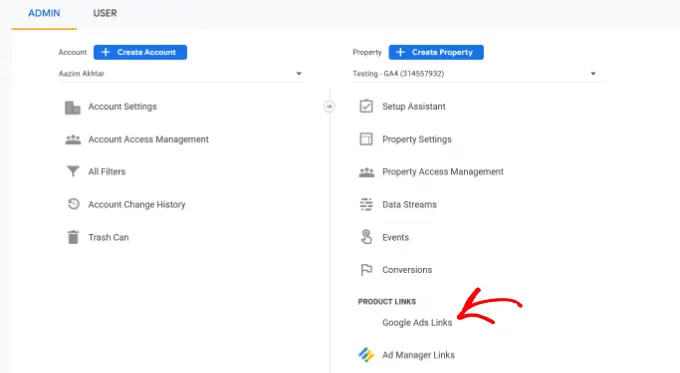
Task: Click the All Filters funnel icon
Action: pos(73,172)
